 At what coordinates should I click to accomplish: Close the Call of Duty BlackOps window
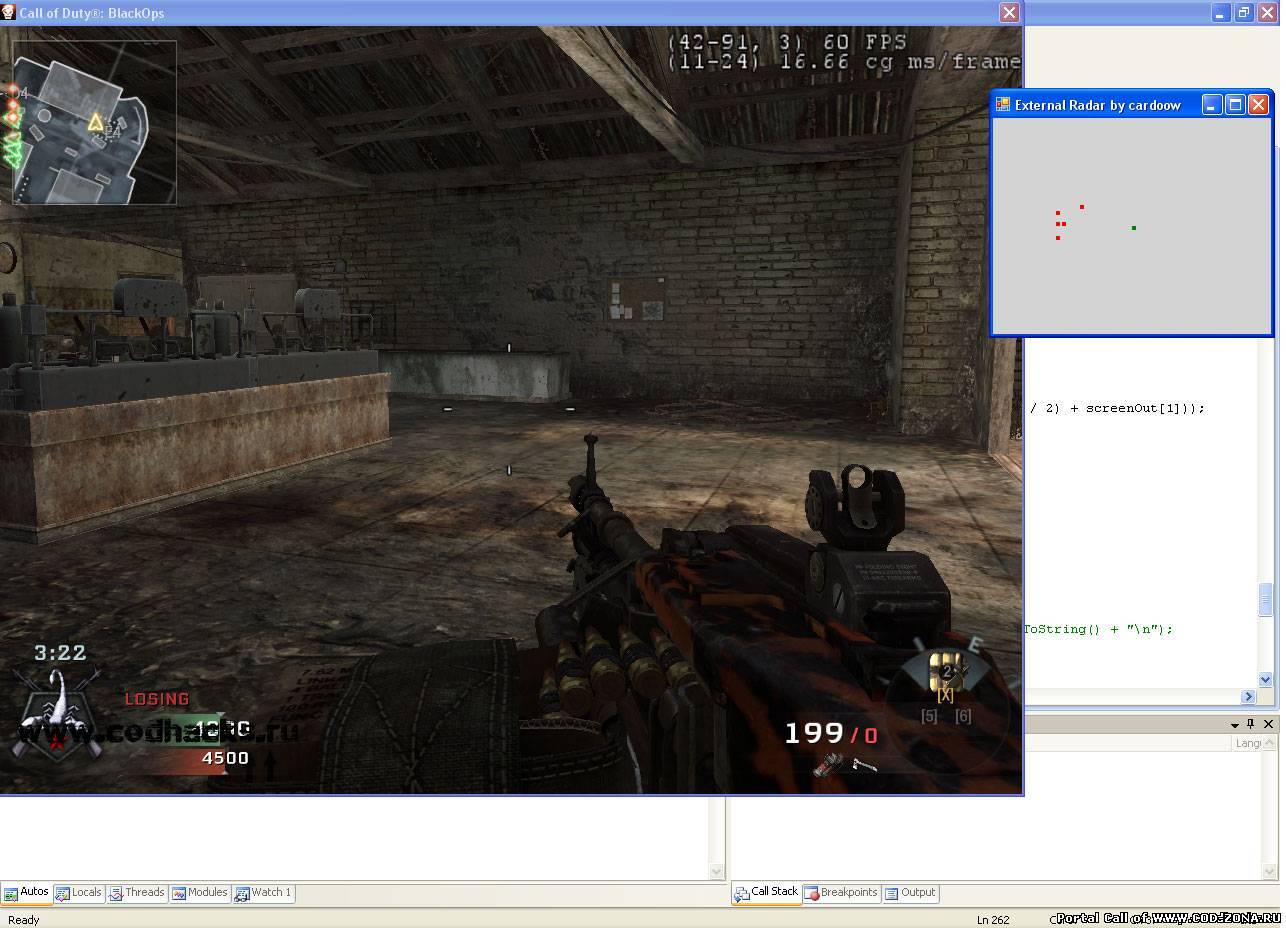1009,13
